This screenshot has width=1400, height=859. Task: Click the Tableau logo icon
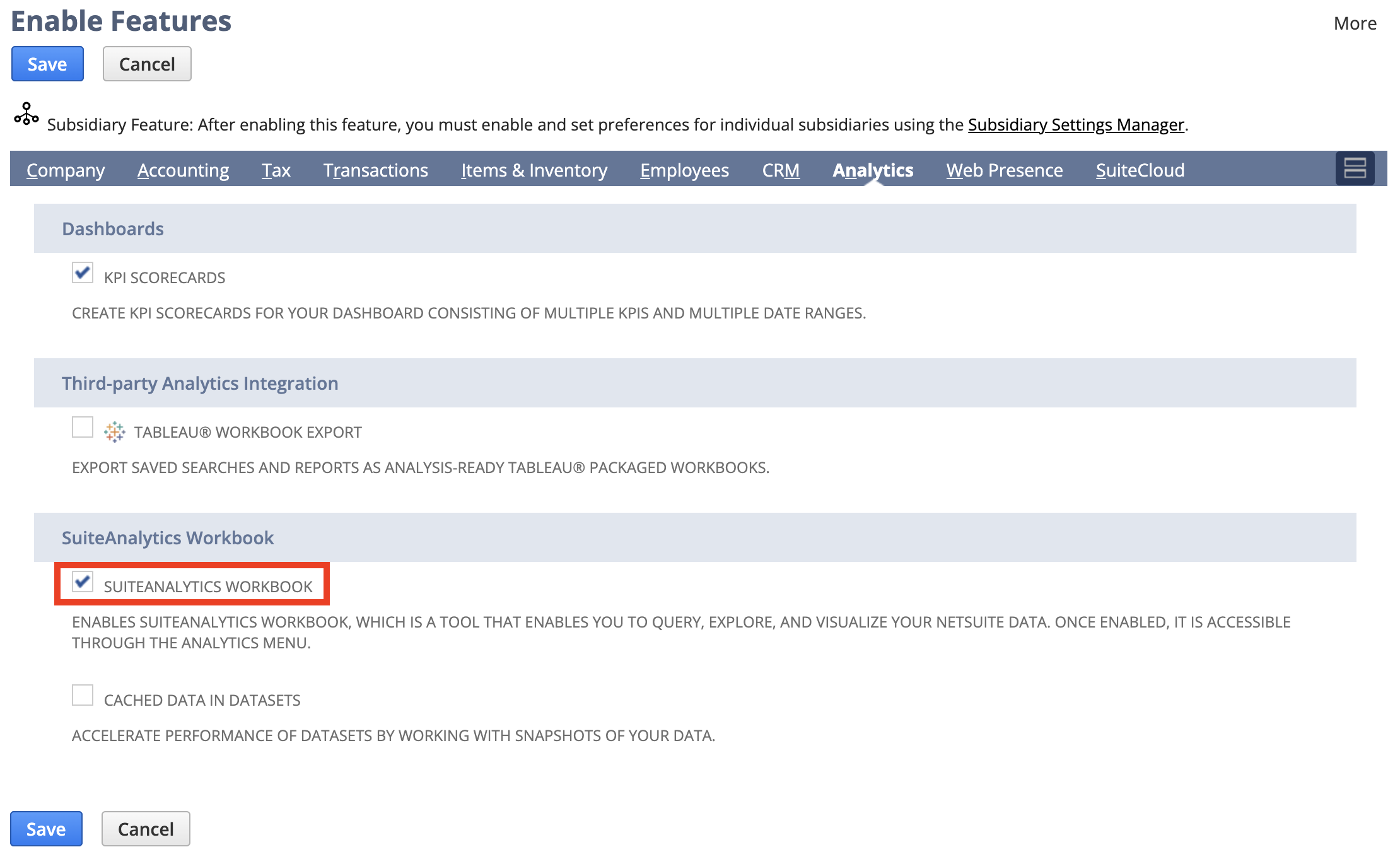point(114,432)
